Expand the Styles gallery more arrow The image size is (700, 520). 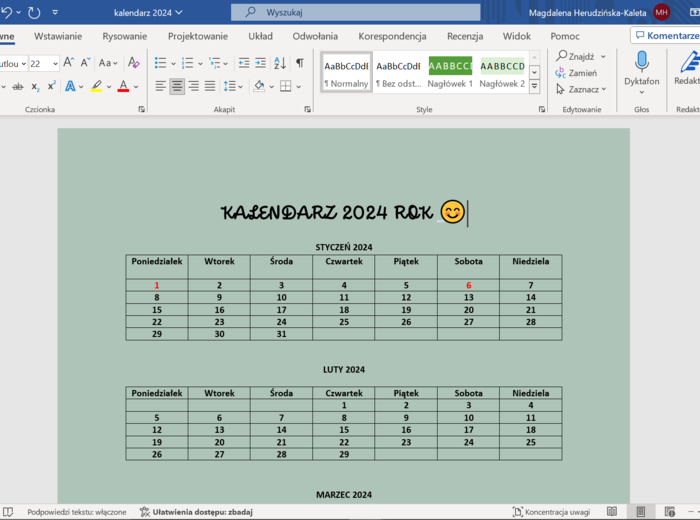pyautogui.click(x=534, y=88)
